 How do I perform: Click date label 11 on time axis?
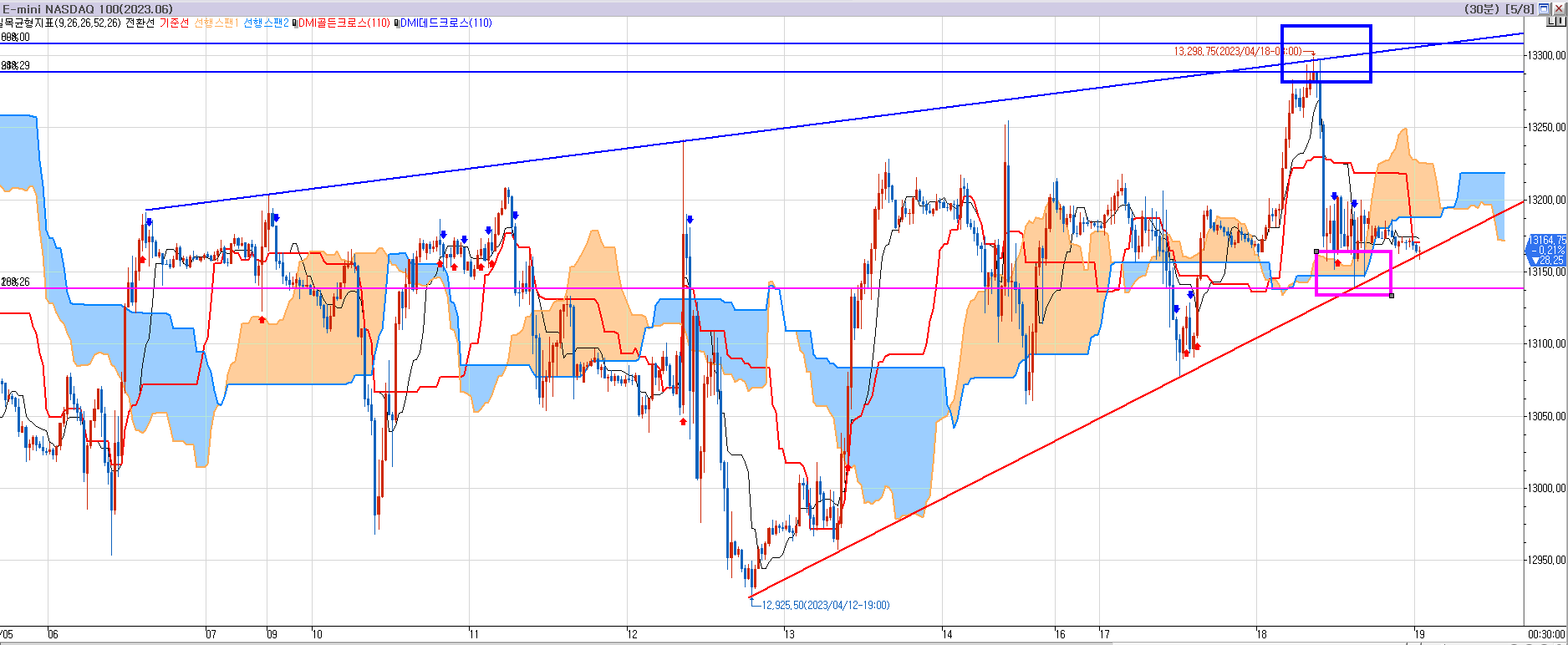475,634
